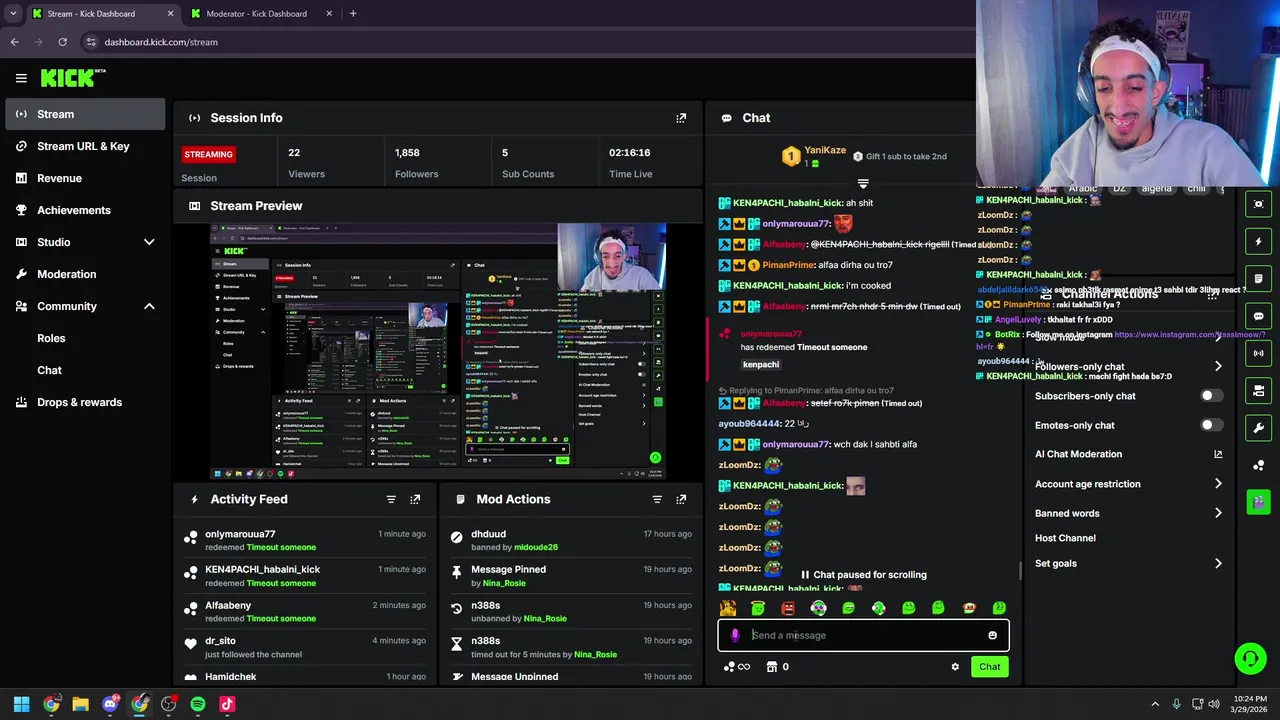Show hidden system tray icons
This screenshot has height=720, width=1280.
coord(1155,704)
